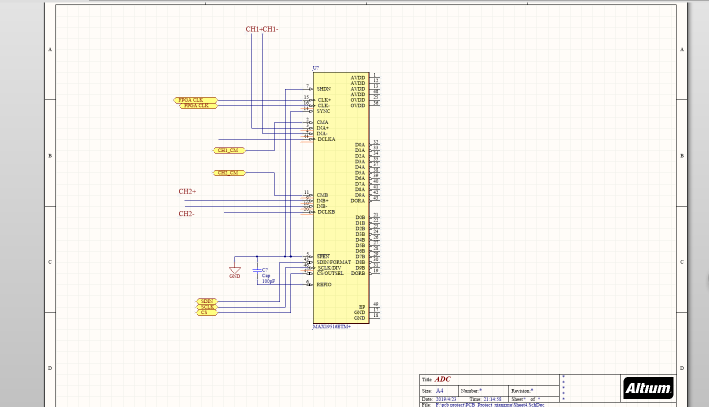This screenshot has width=709, height=407.
Task: Click the Time value 21:14:58
Action: (492, 399)
